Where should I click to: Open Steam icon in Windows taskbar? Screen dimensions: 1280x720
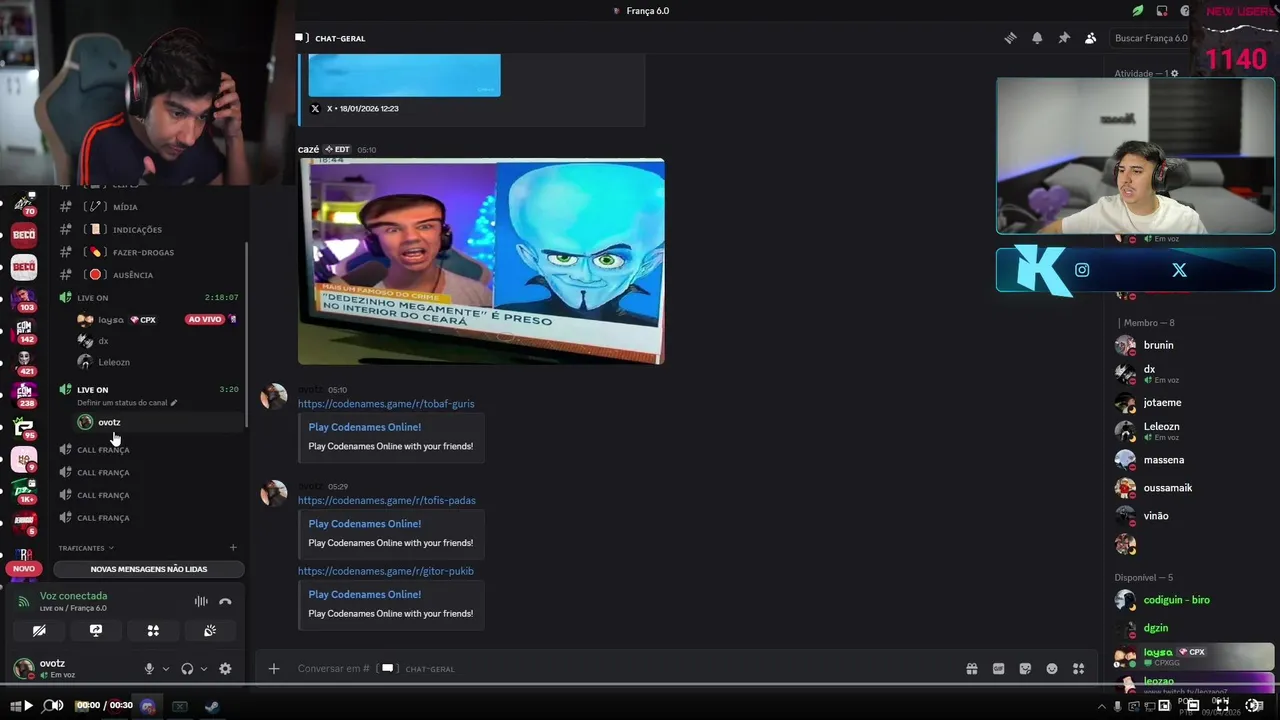(212, 706)
